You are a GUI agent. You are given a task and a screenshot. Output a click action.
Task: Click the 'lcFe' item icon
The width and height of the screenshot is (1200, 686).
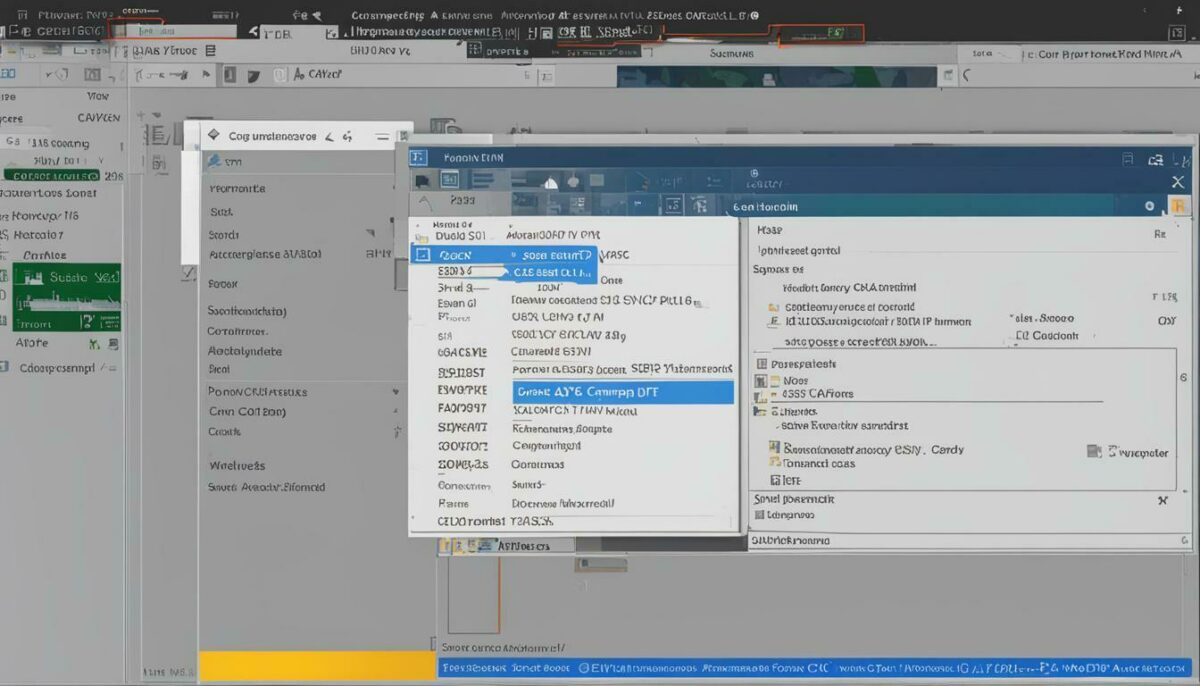773,480
